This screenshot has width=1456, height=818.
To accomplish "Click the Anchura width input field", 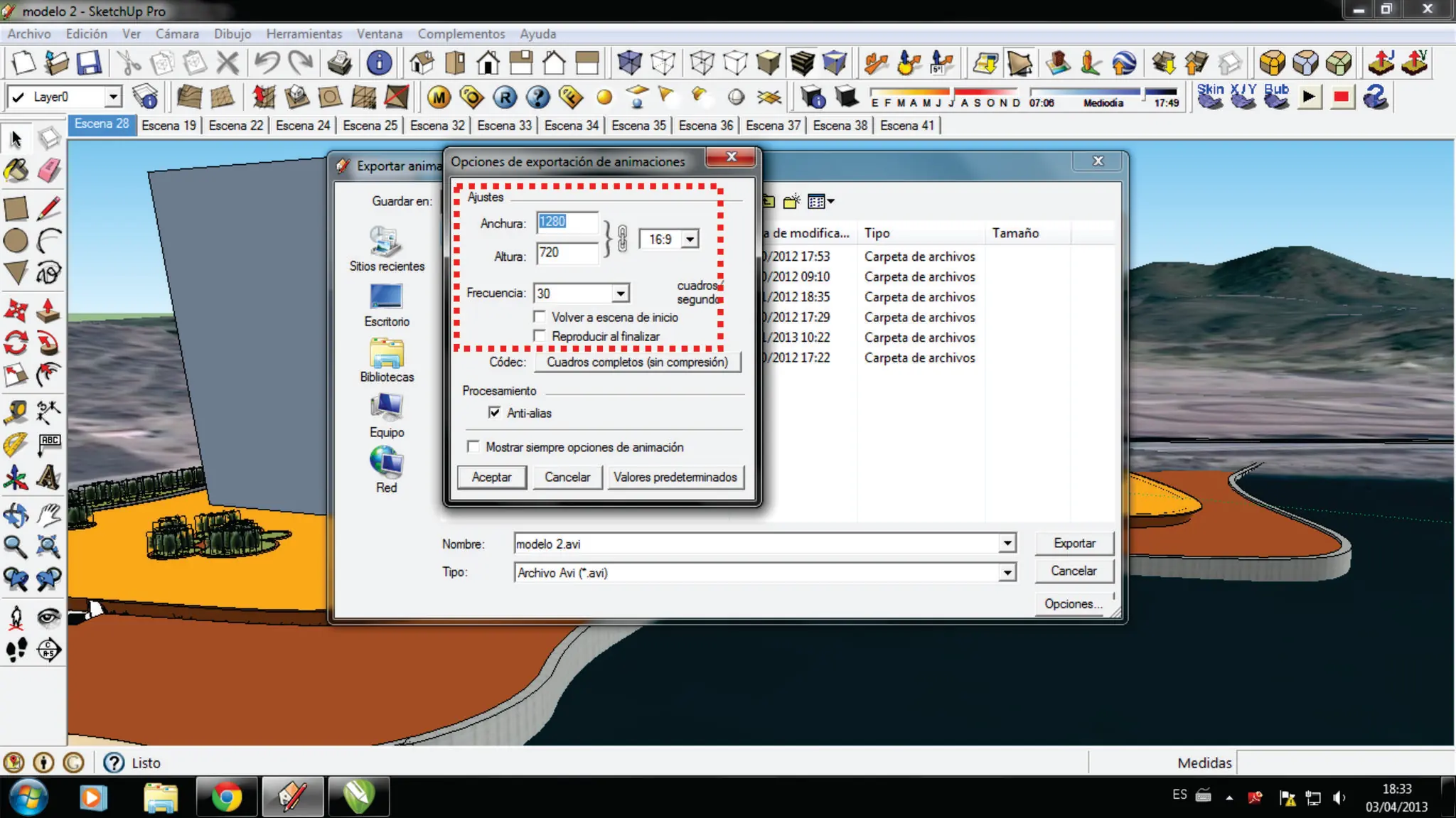I will pos(567,222).
